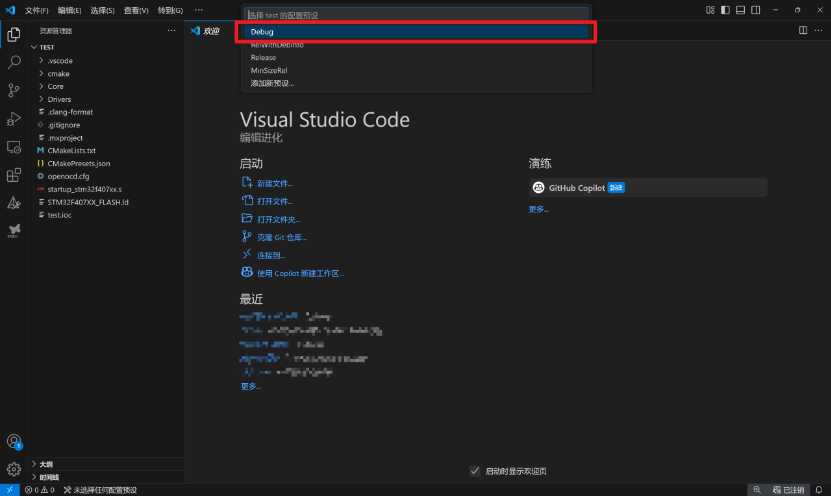
Task: Open the 选择(S) menu
Action: tap(102, 10)
